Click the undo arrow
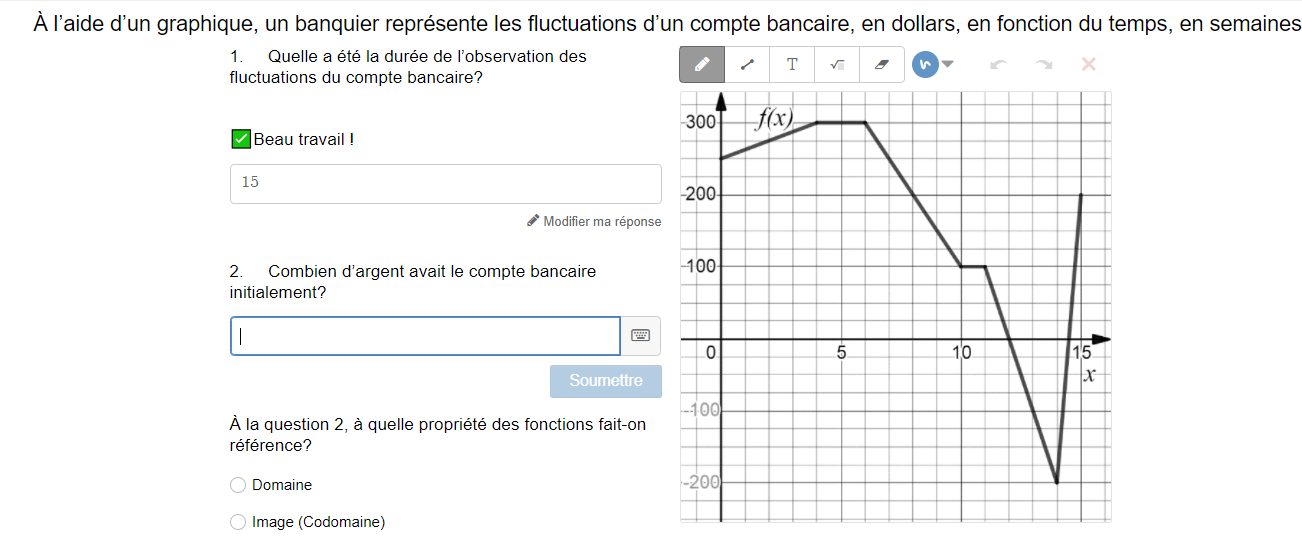 pyautogui.click(x=997, y=65)
